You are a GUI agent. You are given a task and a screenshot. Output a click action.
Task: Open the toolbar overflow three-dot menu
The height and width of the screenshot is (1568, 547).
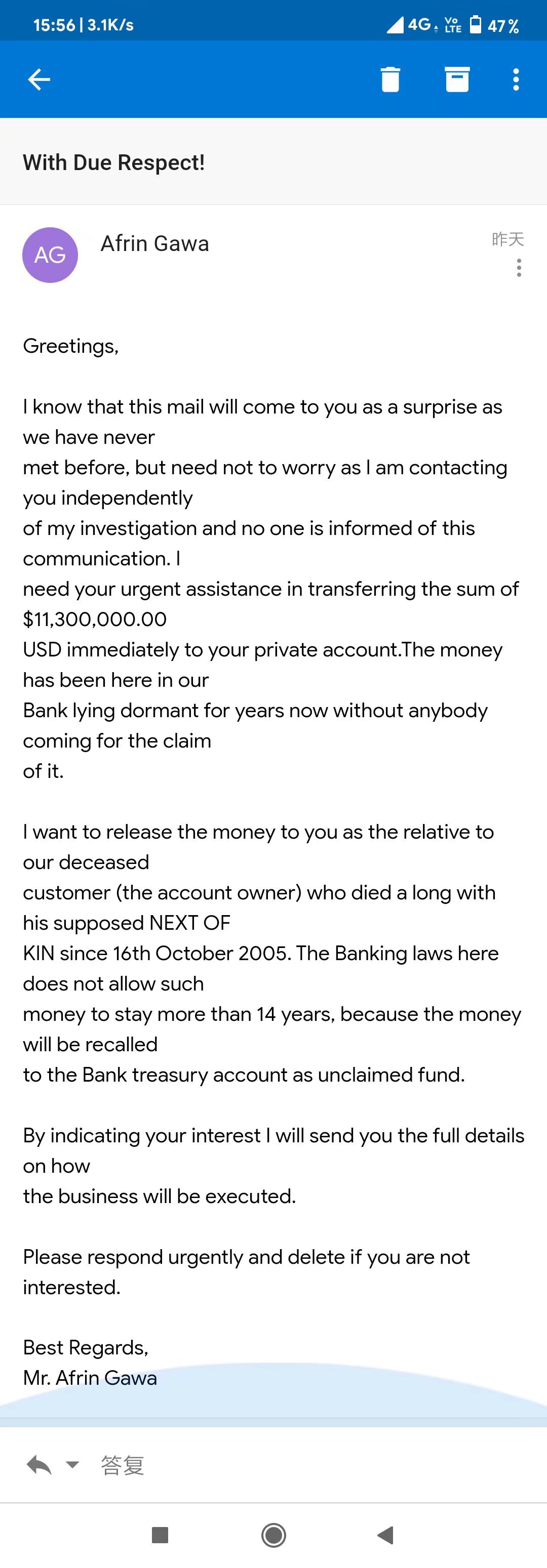click(516, 79)
